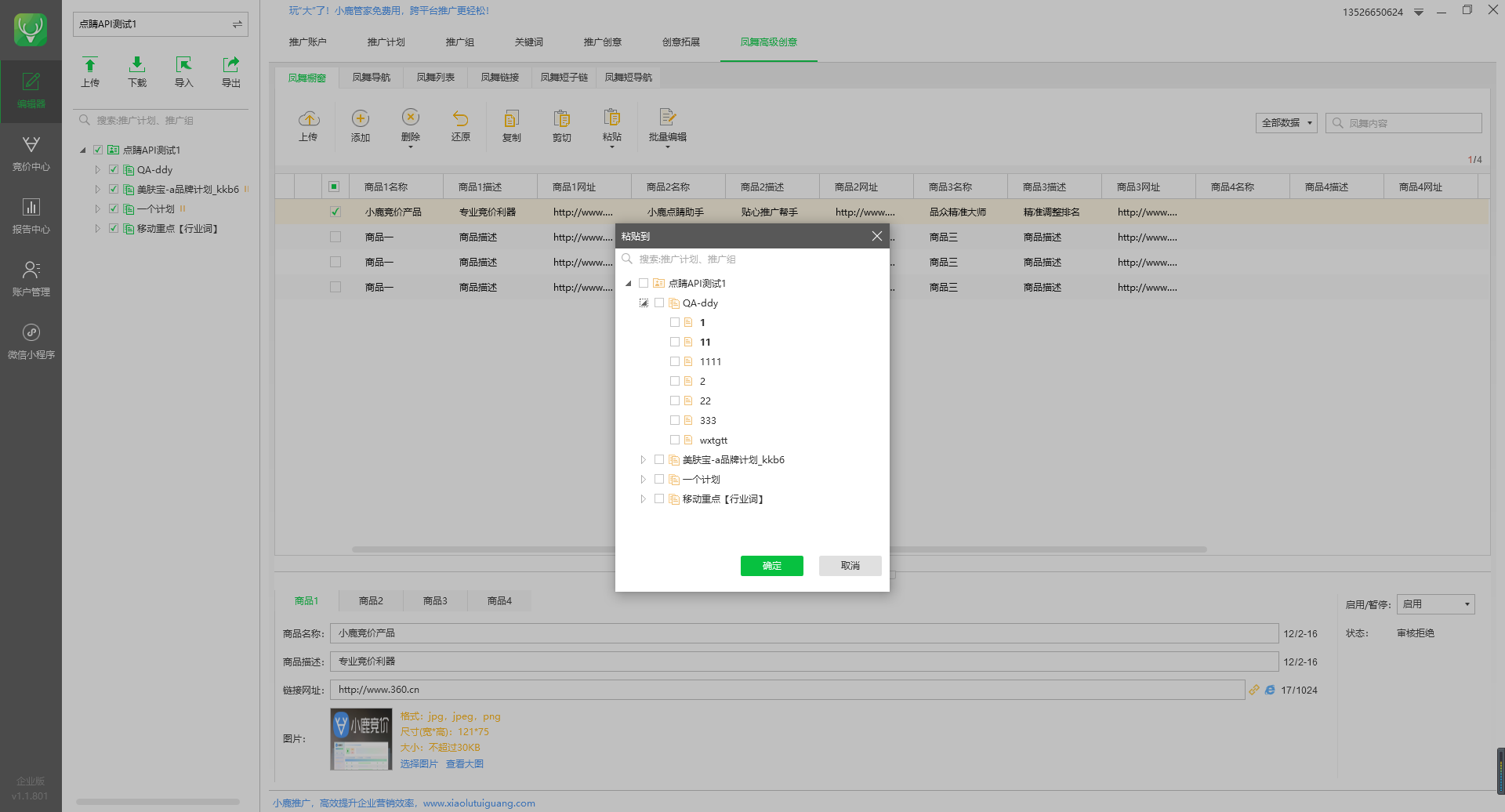Open the www.xiaolutuiguang.com footer link
Viewport: 1505px width, 812px height.
pyautogui.click(x=479, y=803)
